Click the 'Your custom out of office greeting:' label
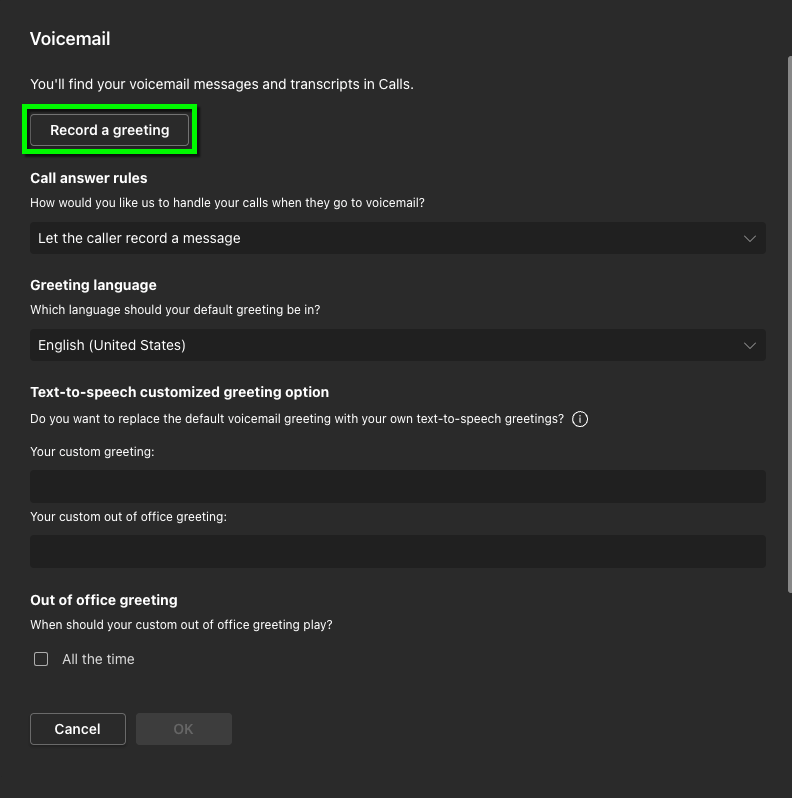The image size is (792, 798). [128, 517]
